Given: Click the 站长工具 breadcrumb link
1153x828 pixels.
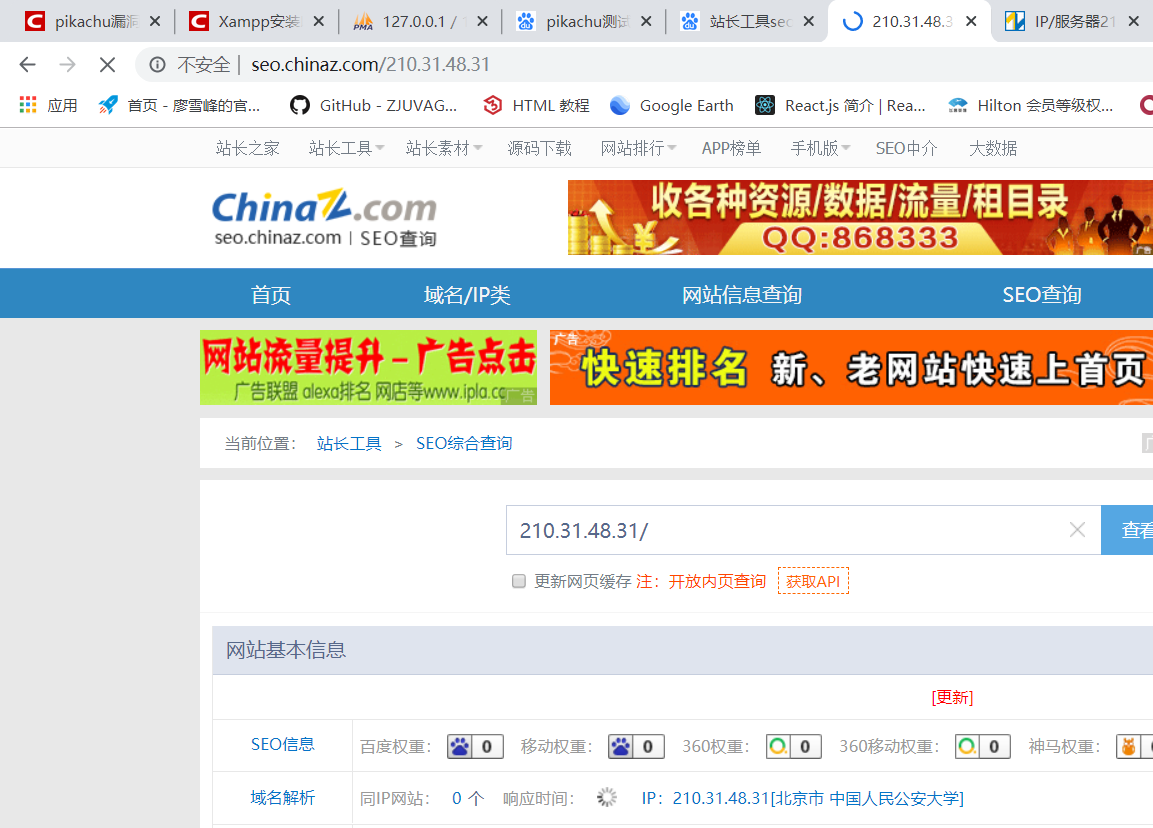Looking at the screenshot, I should point(349,443).
